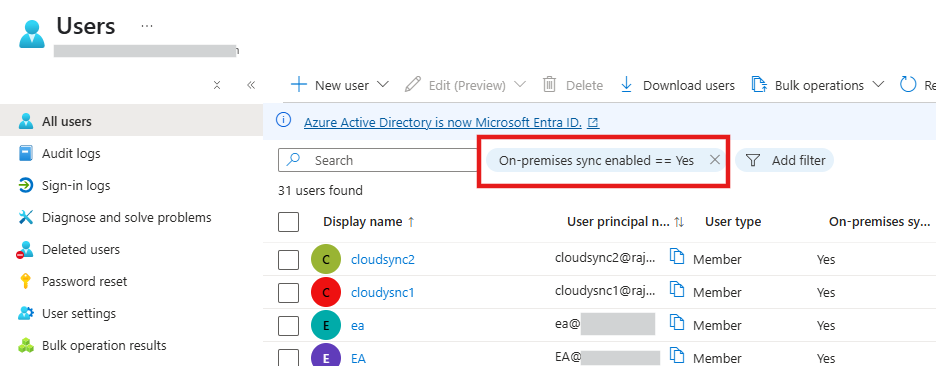Viewport: 936px width, 366px height.
Task: Click the copy icon next to cloudsync2 UPN
Action: click(676, 257)
